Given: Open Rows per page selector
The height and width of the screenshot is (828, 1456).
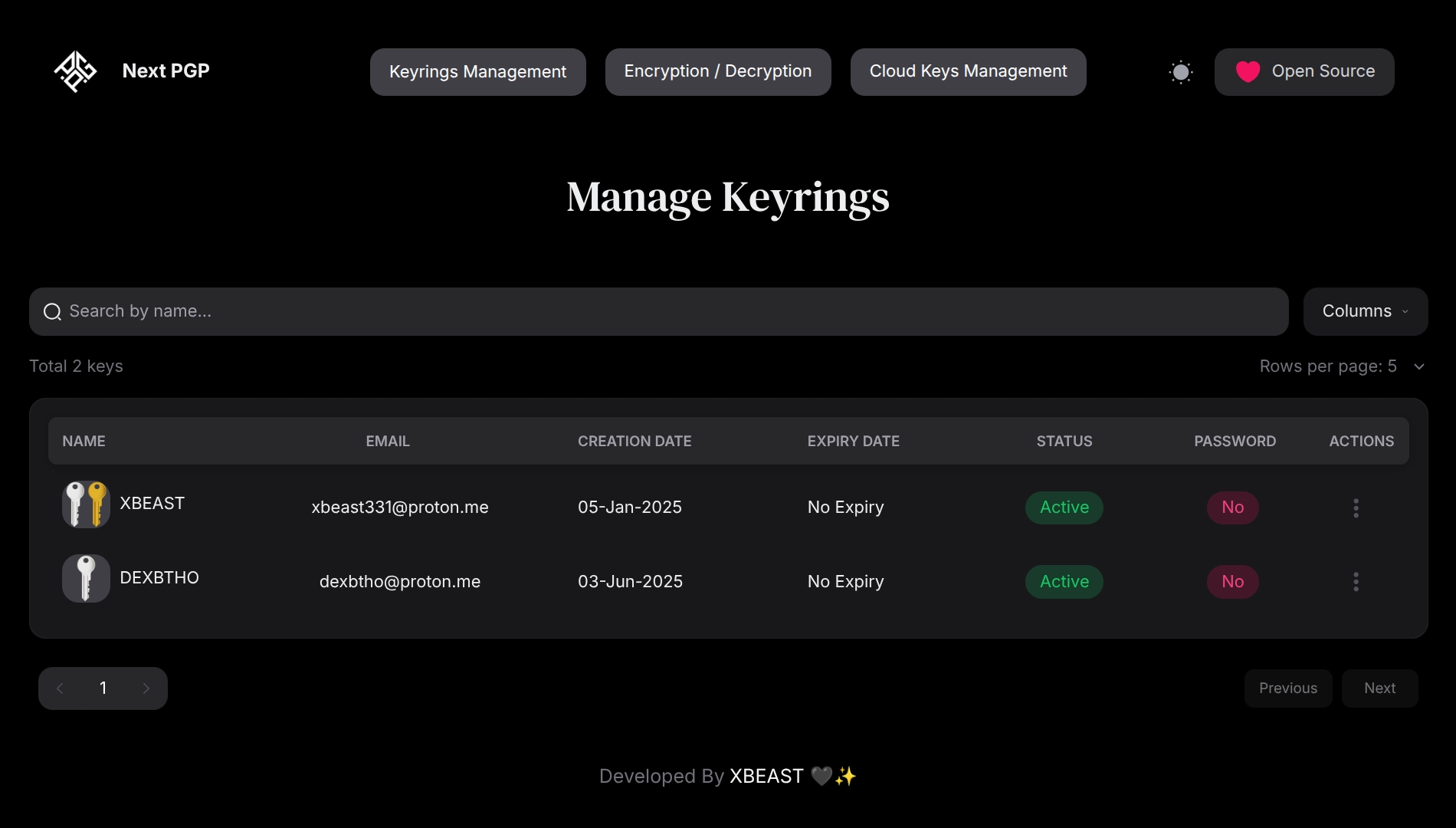Looking at the screenshot, I should [1341, 366].
